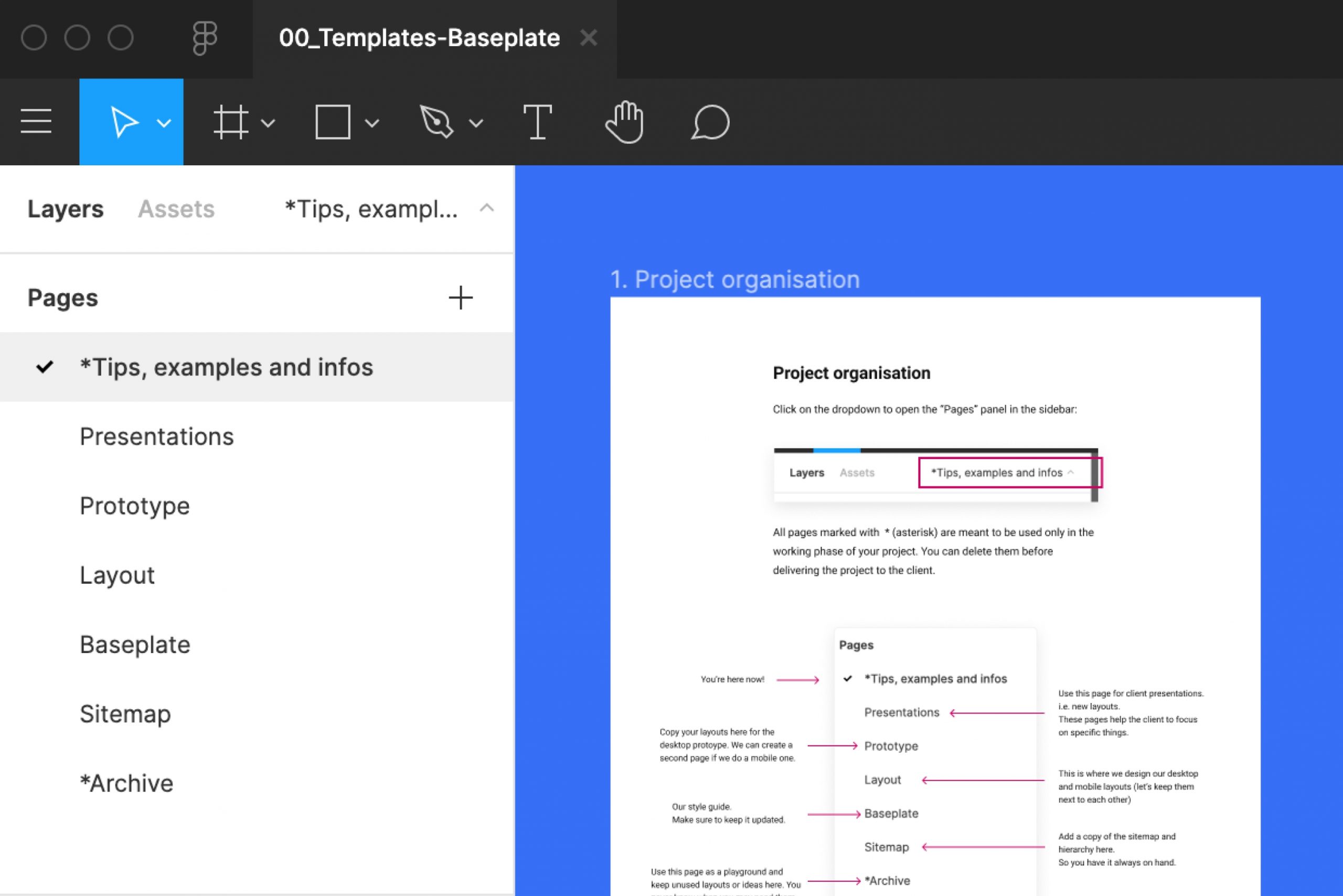
Task: Expand Frame tool options chevron
Action: coord(268,123)
